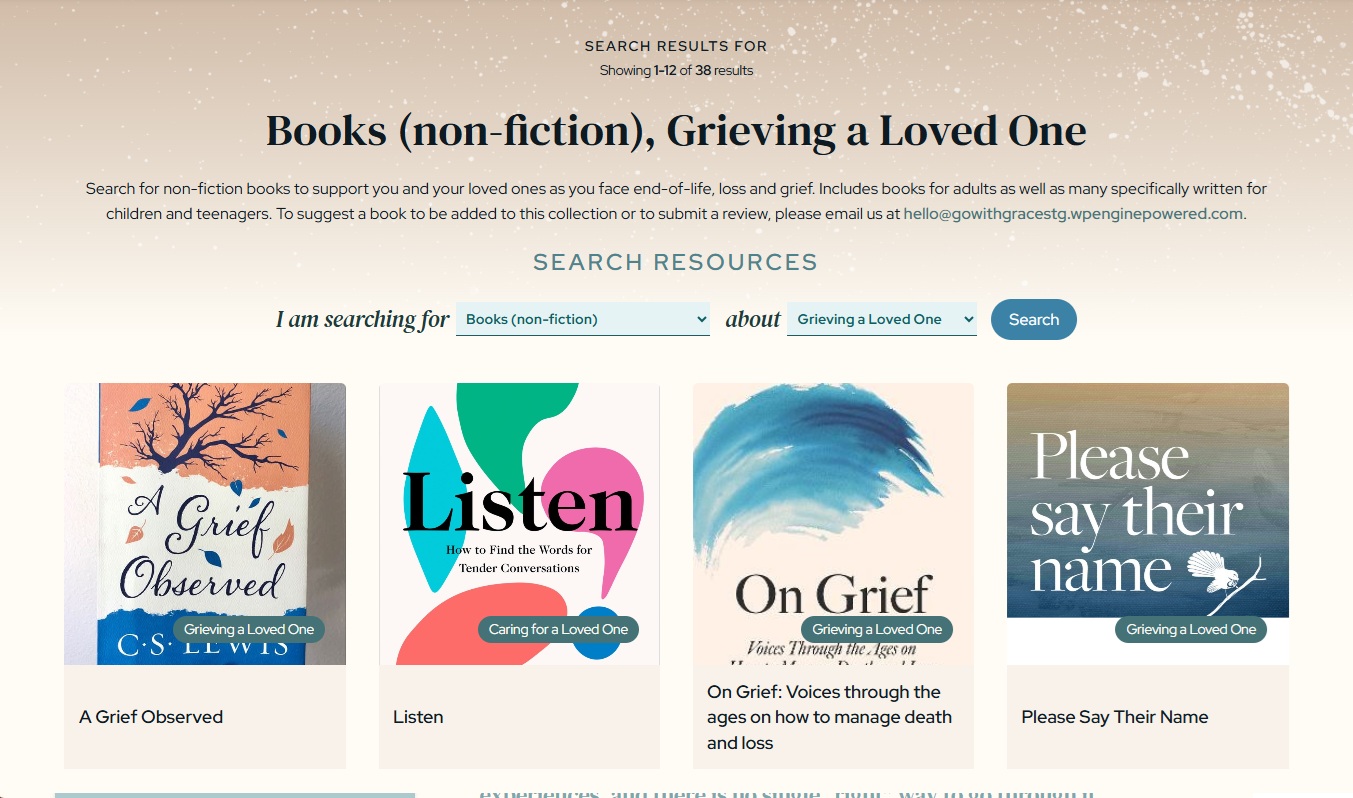View the Please say their name cover
Image resolution: width=1353 pixels, height=798 pixels.
pyautogui.click(x=1147, y=524)
